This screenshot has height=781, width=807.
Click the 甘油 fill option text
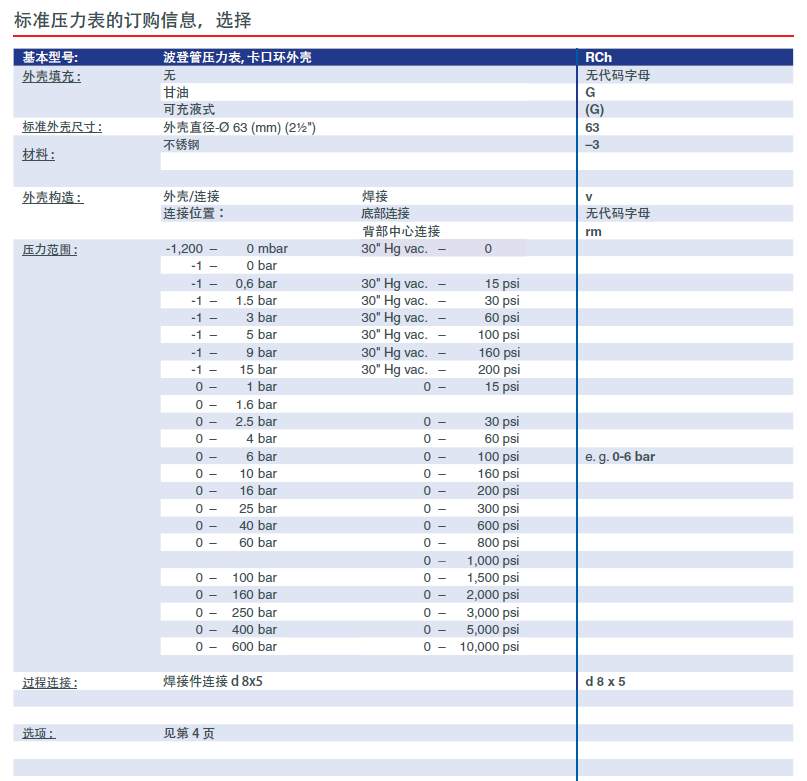click(176, 93)
